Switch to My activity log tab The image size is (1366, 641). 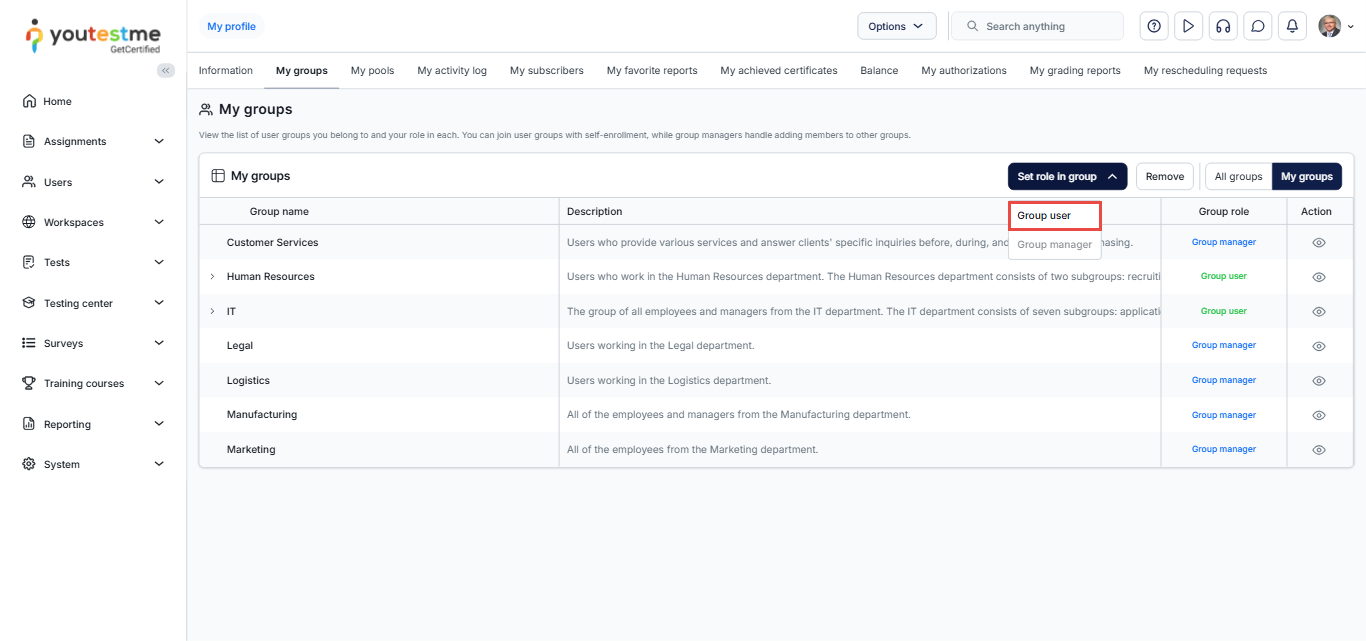pyautogui.click(x=452, y=71)
